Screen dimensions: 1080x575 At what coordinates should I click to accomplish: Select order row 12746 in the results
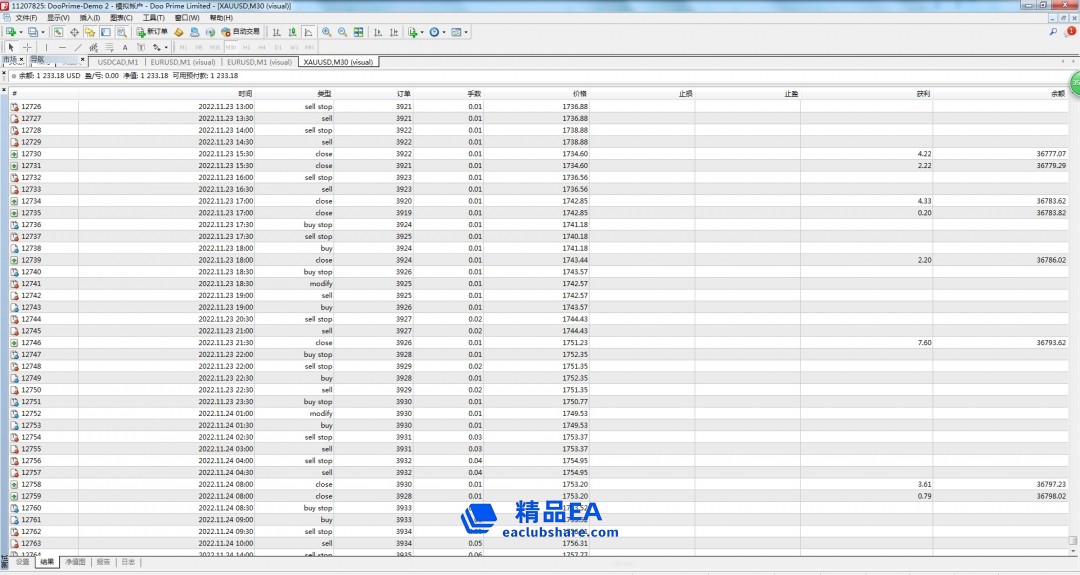[x=31, y=343]
